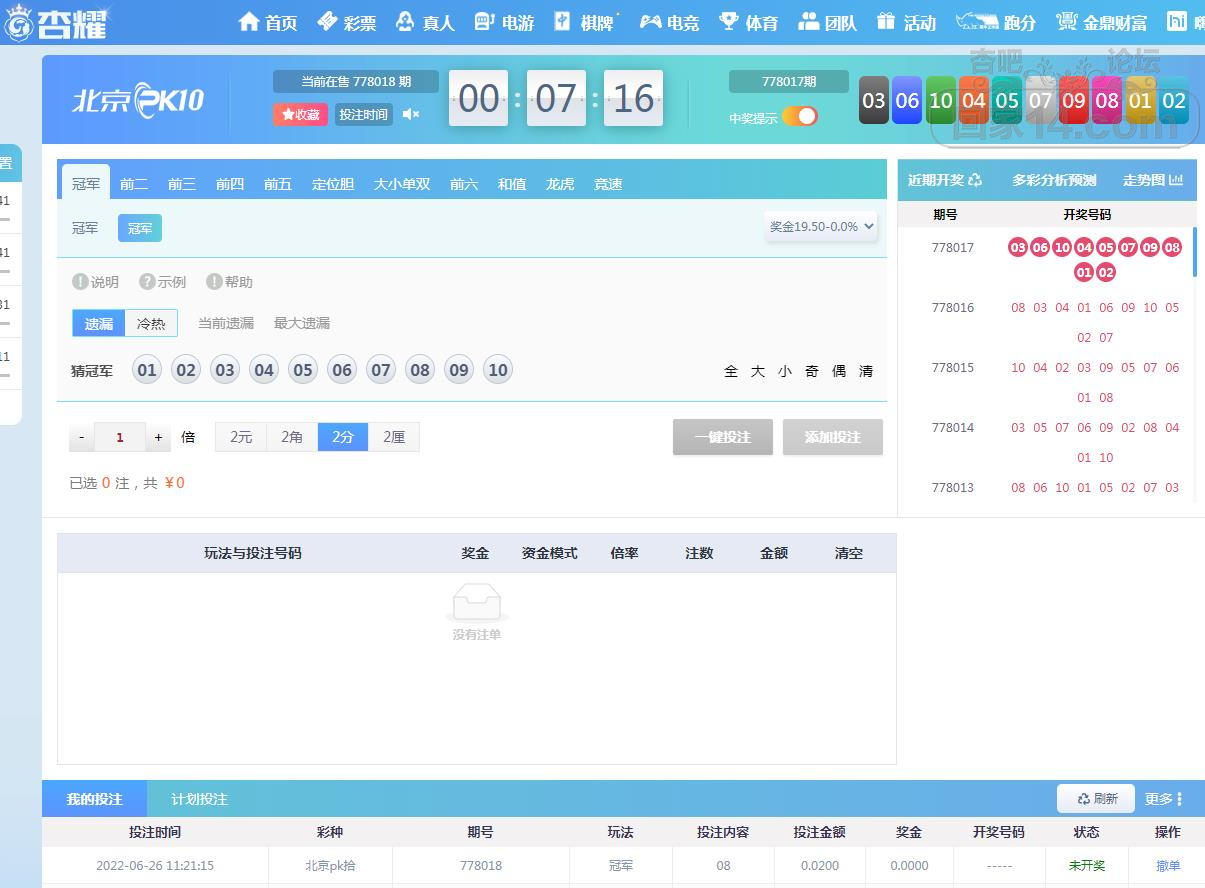Viewport: 1205px width, 888px height.
Task: Switch to 冷热 display mode
Action: [151, 323]
